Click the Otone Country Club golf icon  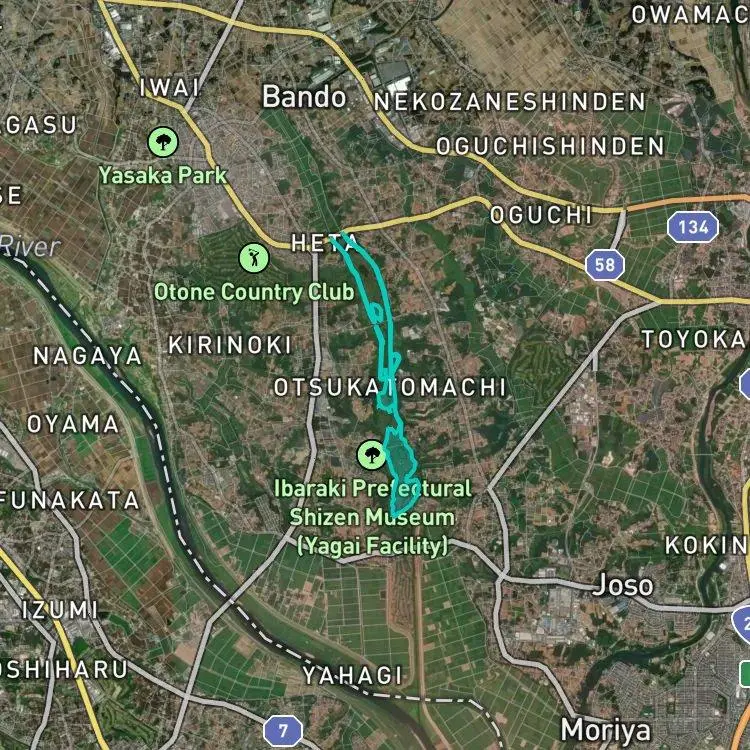pyautogui.click(x=254, y=258)
